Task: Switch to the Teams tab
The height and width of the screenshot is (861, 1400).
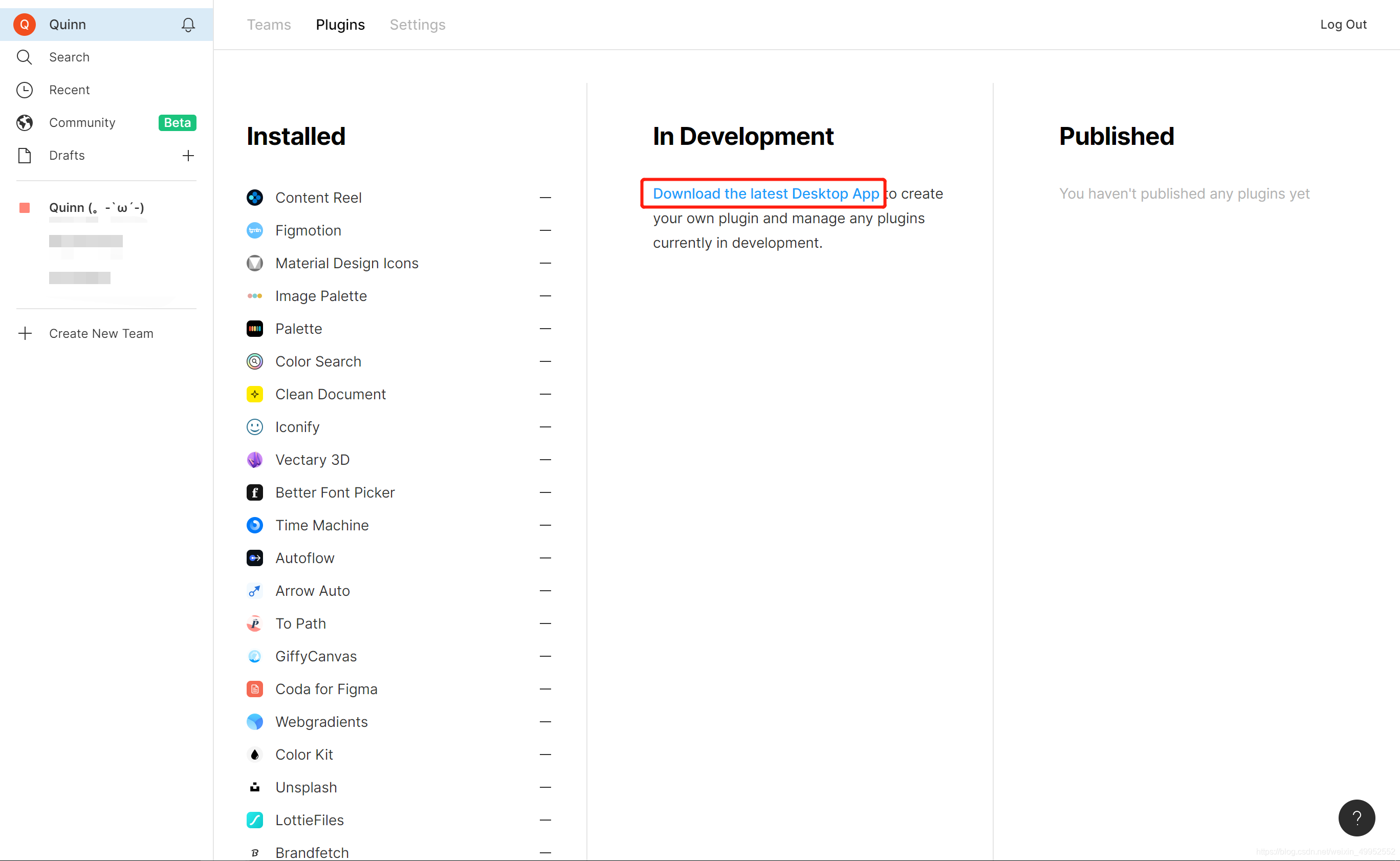Action: click(269, 25)
